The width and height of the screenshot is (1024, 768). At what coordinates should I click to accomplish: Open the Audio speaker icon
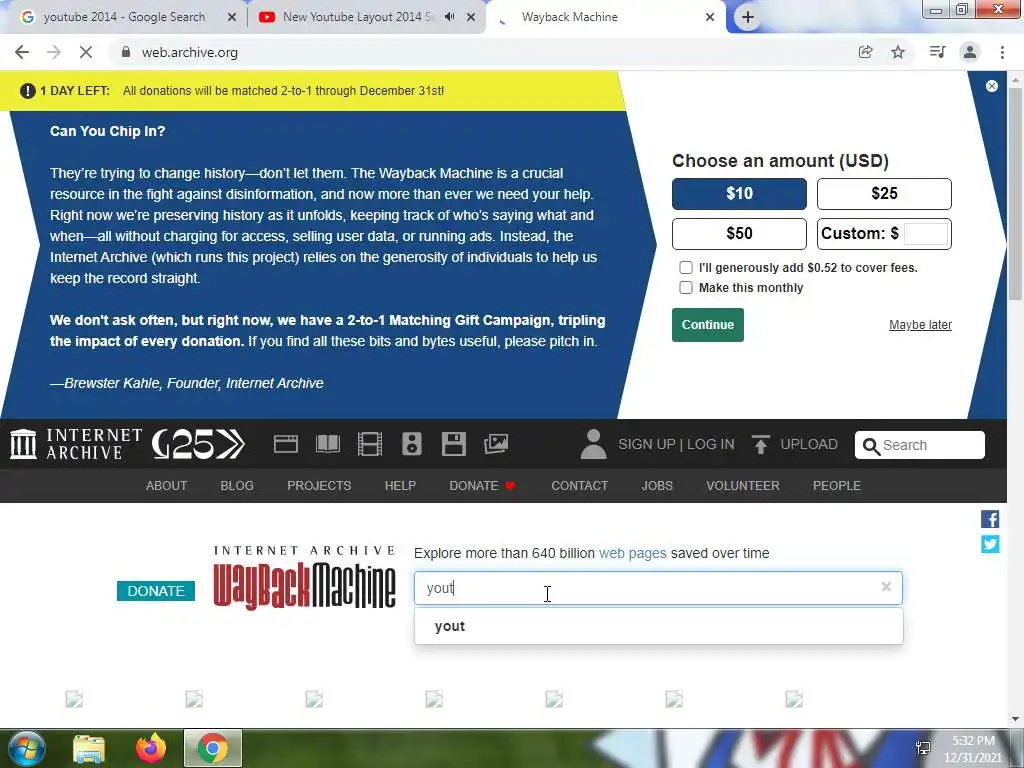(411, 444)
